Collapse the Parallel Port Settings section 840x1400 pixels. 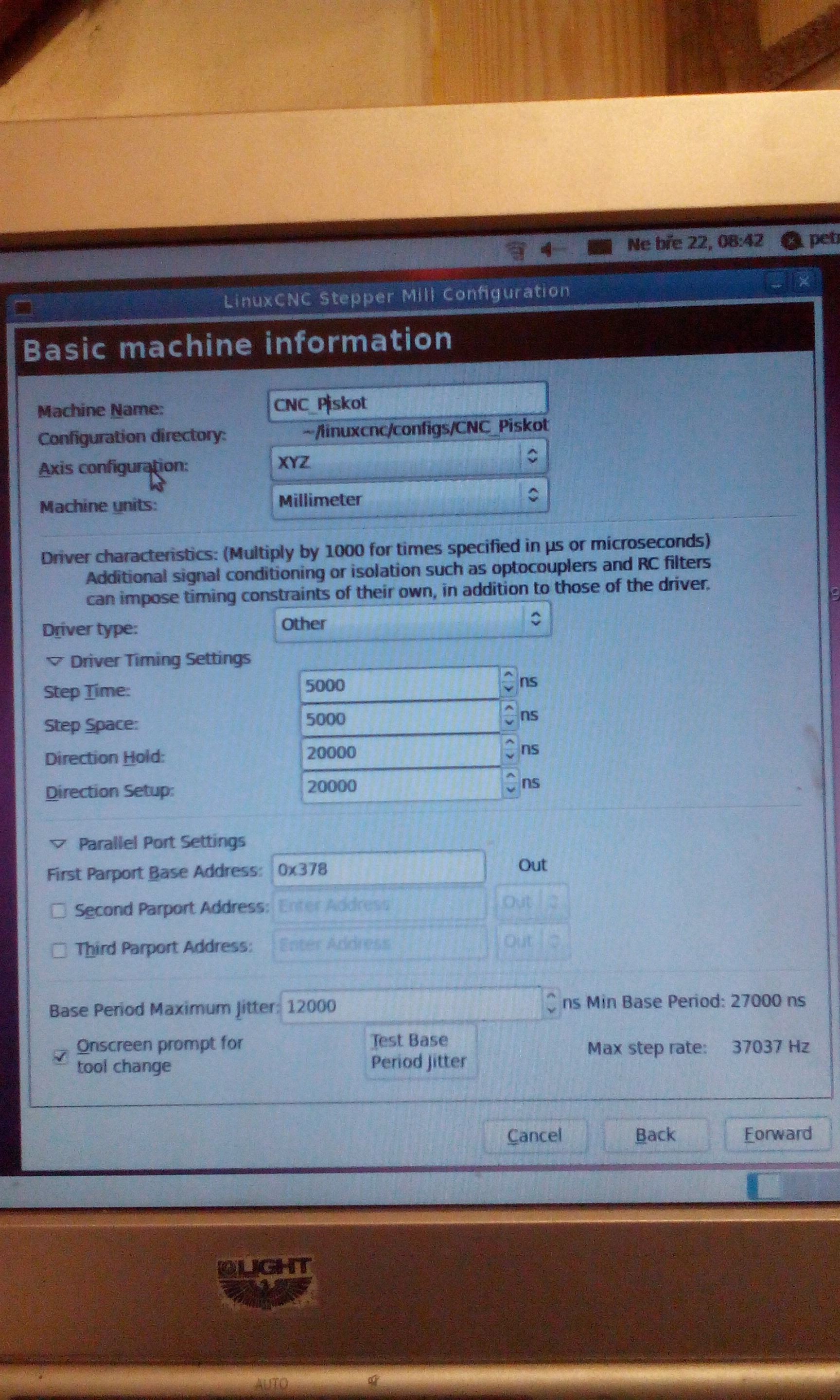[58, 844]
